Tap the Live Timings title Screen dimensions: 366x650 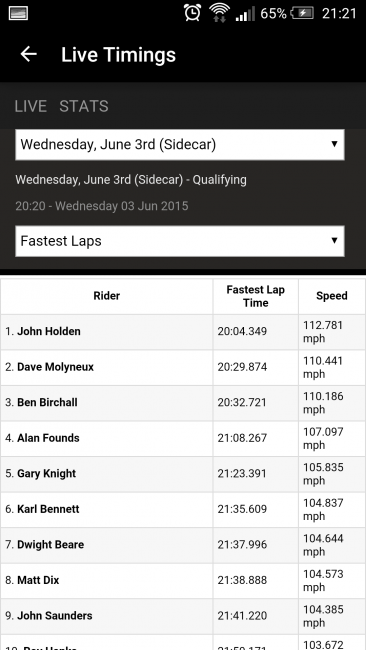coord(119,55)
